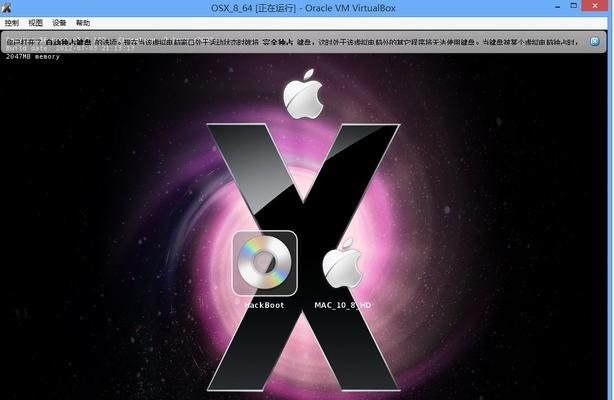This screenshot has height=400, width=614.
Task: Open the 控制 menu
Action: 12,23
